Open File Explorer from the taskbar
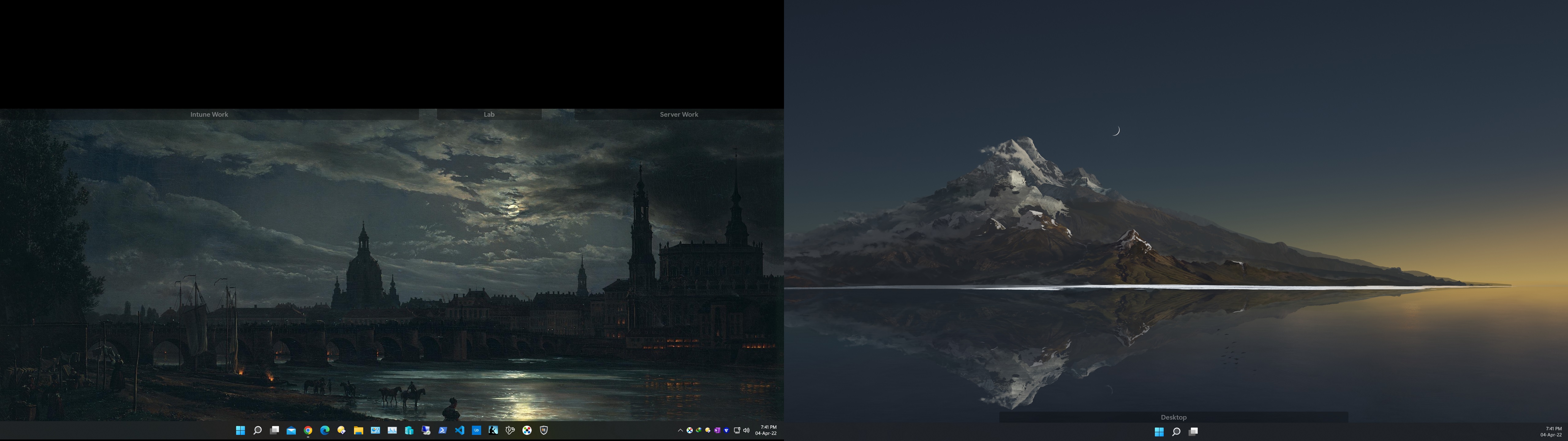This screenshot has height=441, width=1568. (x=359, y=430)
